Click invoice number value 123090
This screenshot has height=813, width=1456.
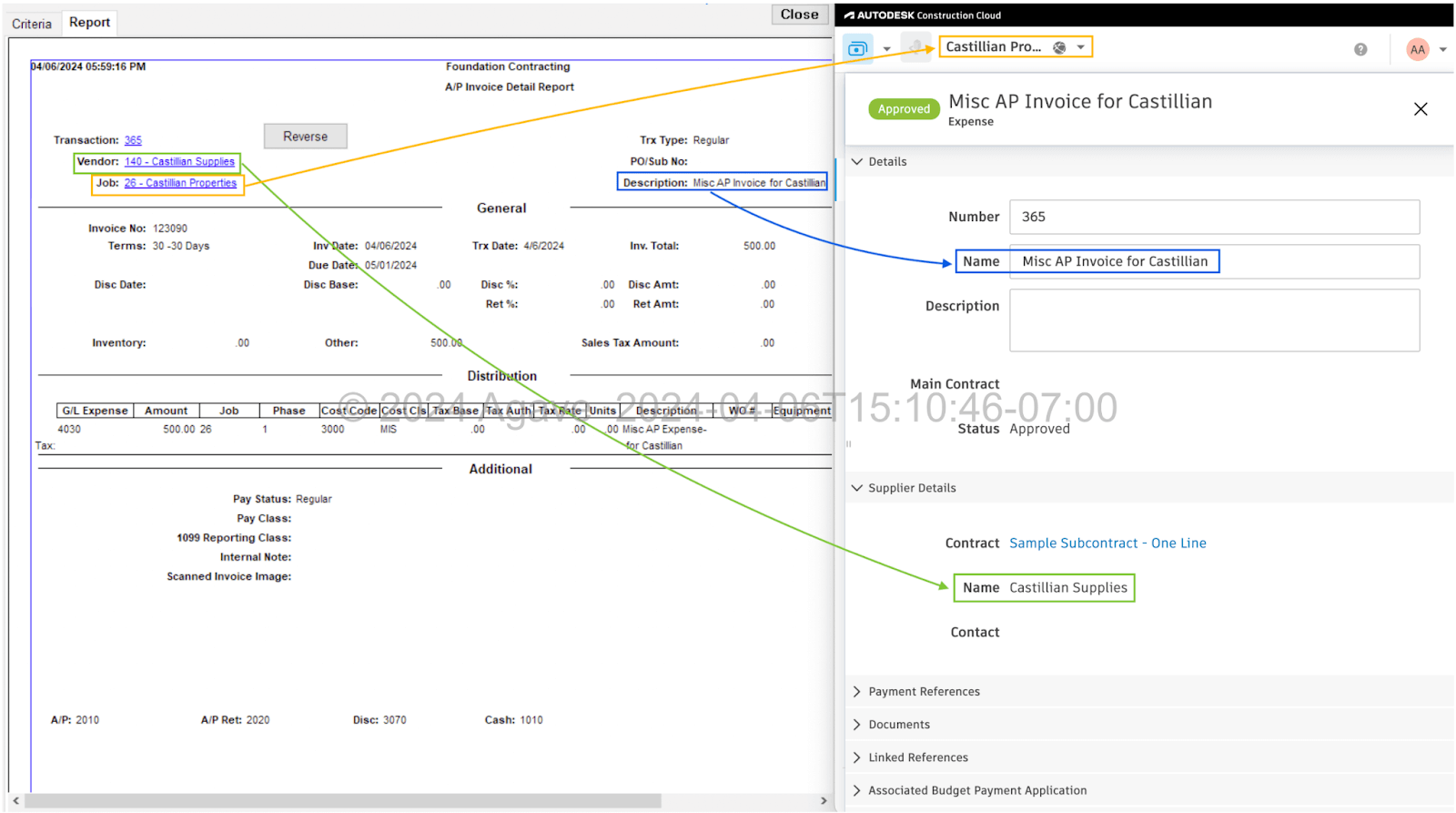(x=170, y=229)
